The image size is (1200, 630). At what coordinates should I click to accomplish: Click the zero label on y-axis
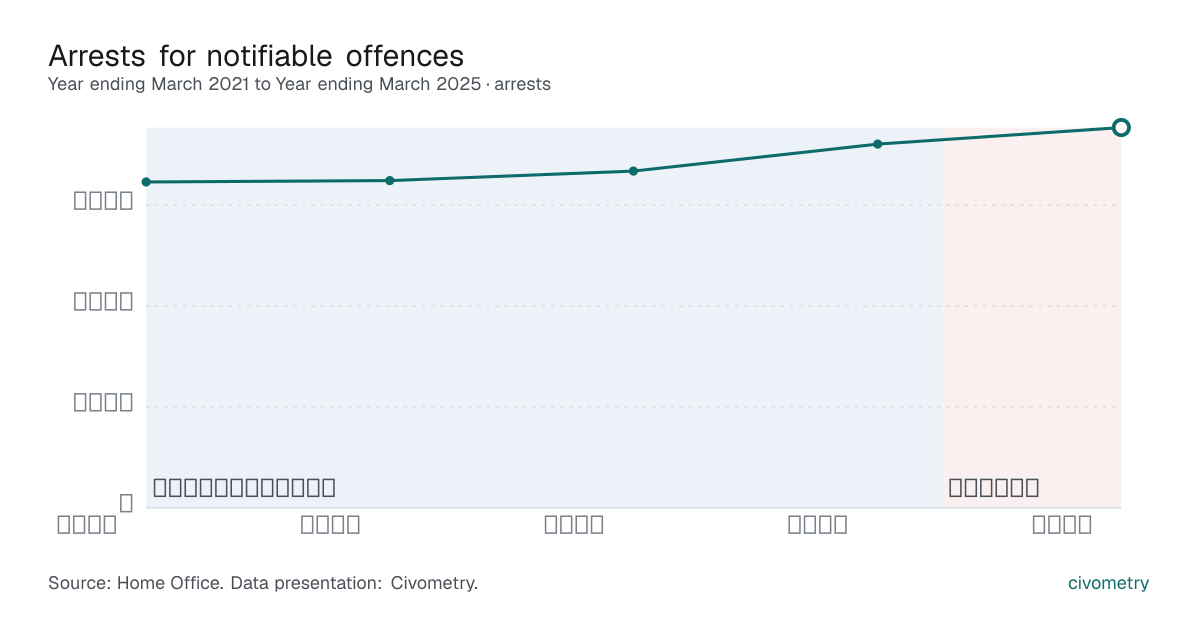click(x=126, y=503)
